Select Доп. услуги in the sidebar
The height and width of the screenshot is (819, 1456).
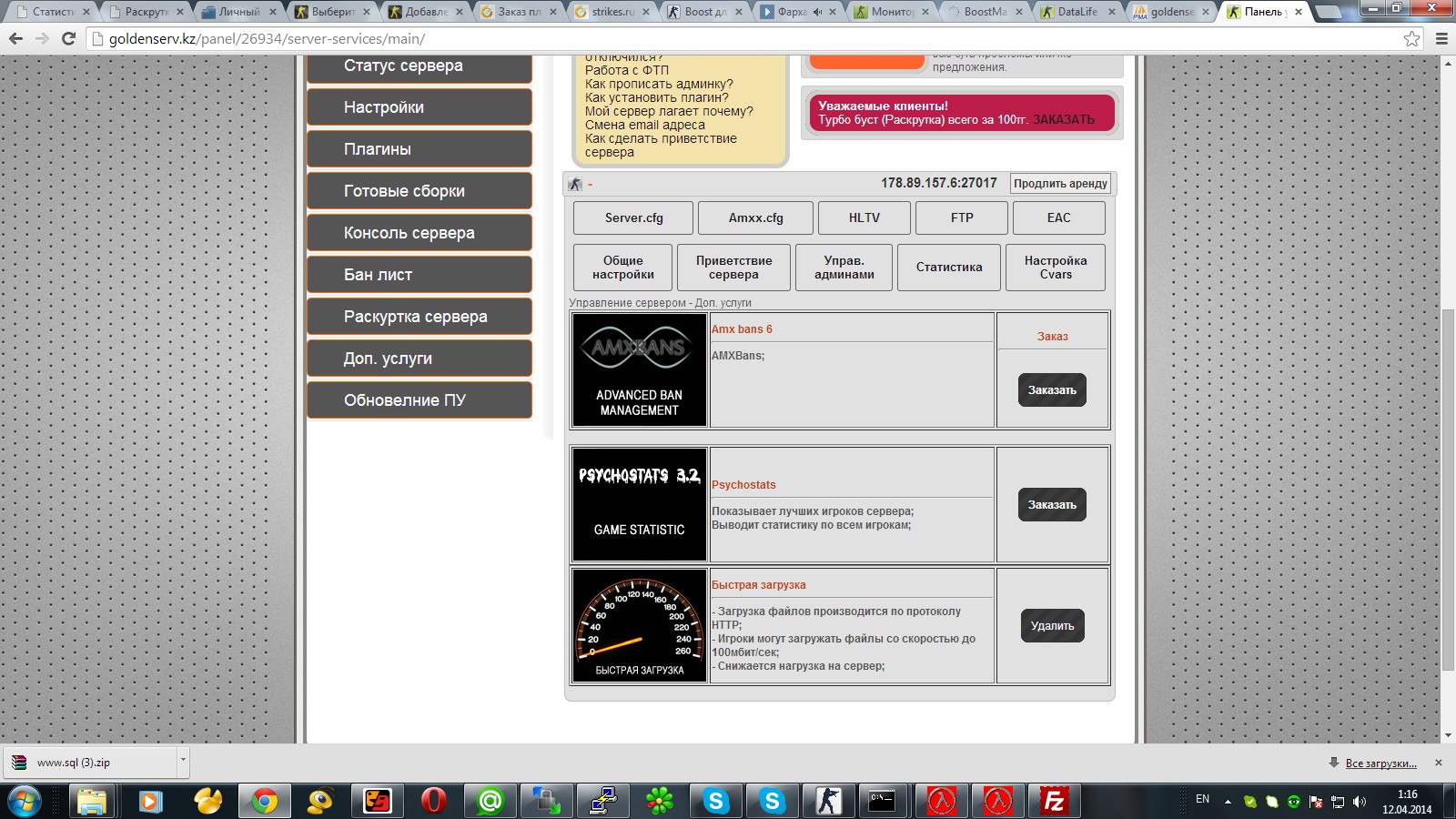pyautogui.click(x=420, y=359)
